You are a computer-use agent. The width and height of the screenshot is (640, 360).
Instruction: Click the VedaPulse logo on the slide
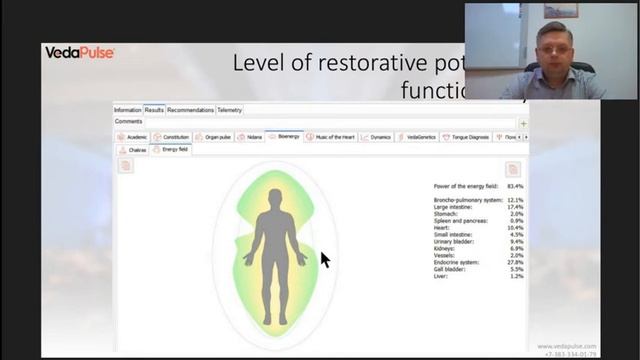click(x=80, y=53)
